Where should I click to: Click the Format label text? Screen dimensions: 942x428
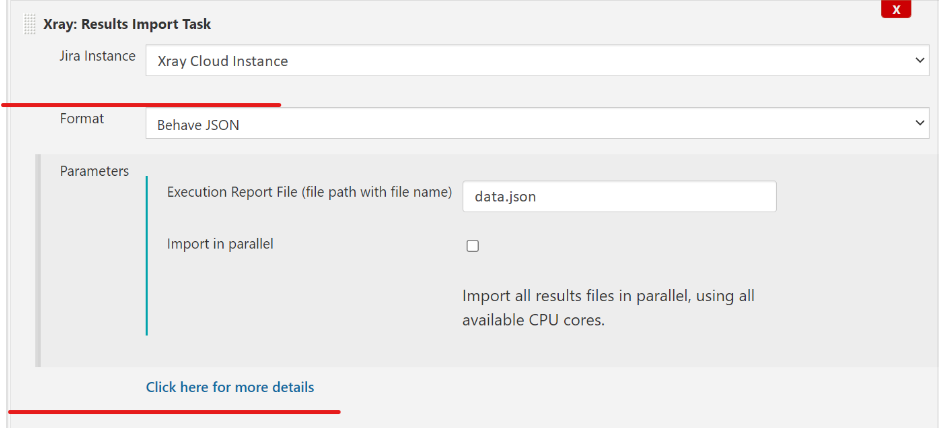(82, 118)
